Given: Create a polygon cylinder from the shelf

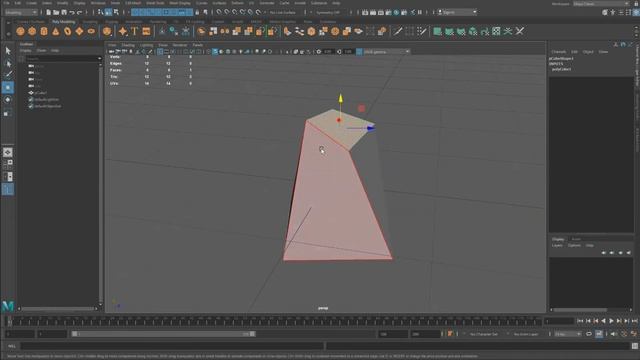Looking at the screenshot, I should pyautogui.click(x=44, y=31).
